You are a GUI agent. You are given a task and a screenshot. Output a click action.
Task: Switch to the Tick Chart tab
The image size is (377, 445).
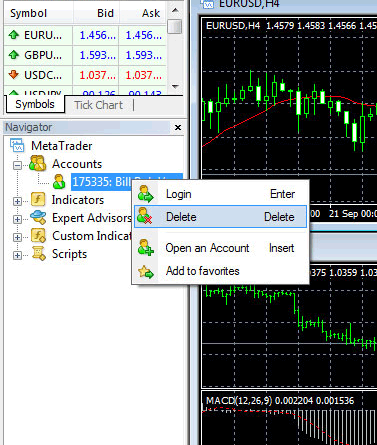click(99, 105)
